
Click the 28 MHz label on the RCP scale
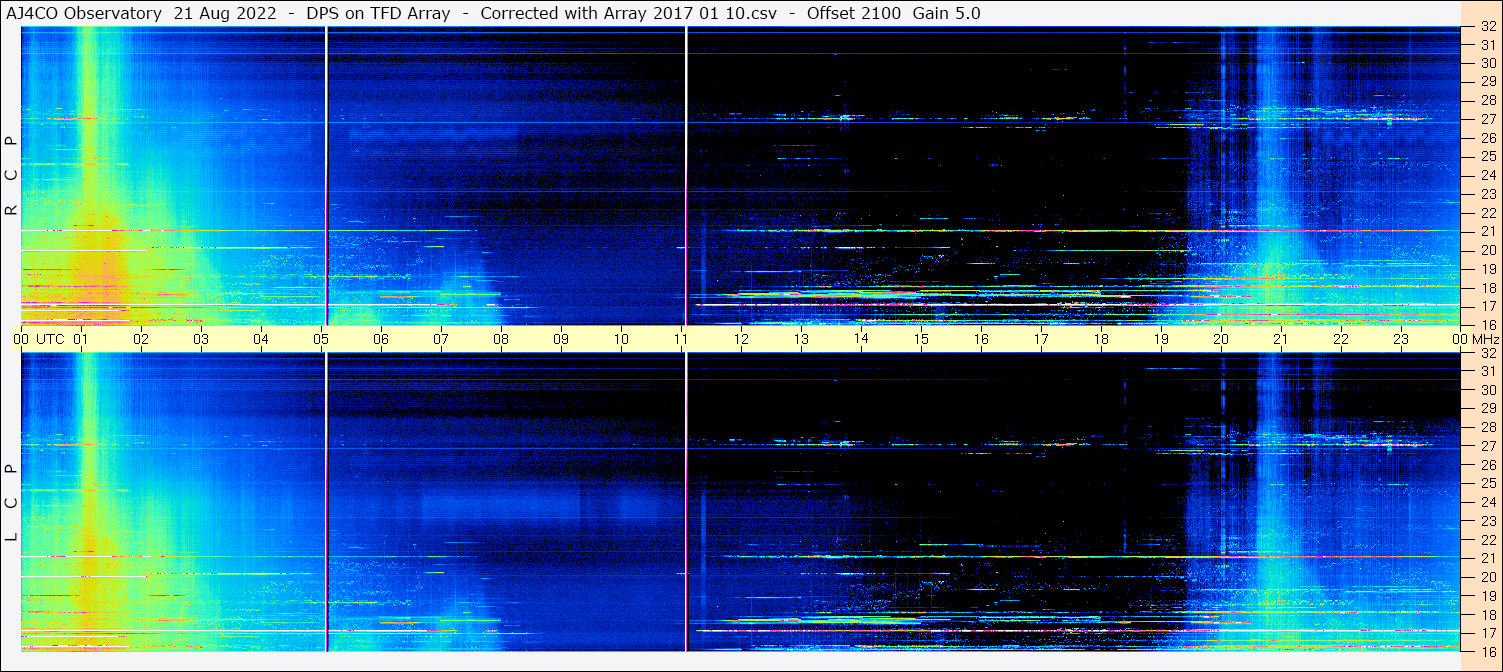point(1487,100)
